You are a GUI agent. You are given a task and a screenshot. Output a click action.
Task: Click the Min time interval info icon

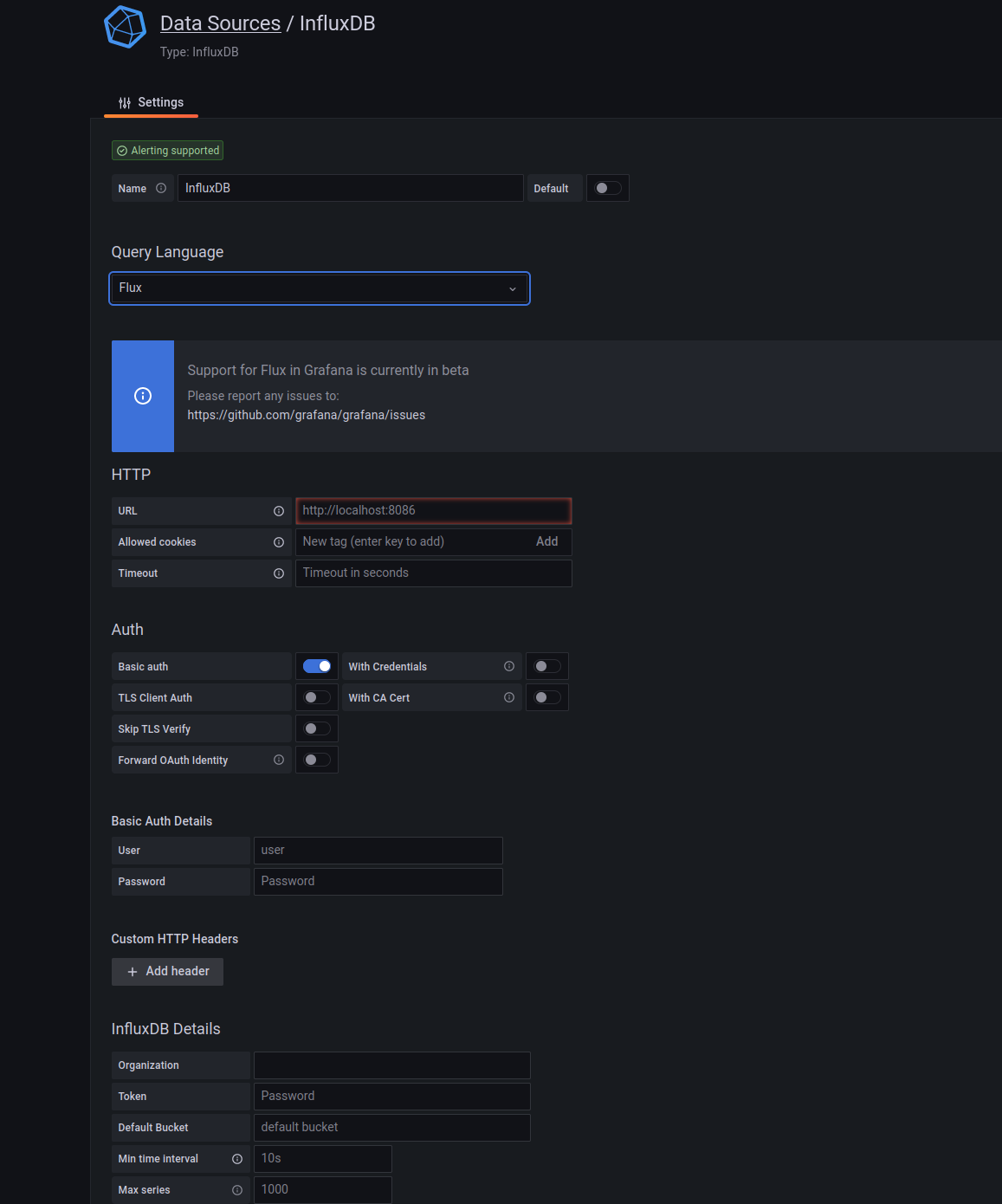click(237, 1159)
